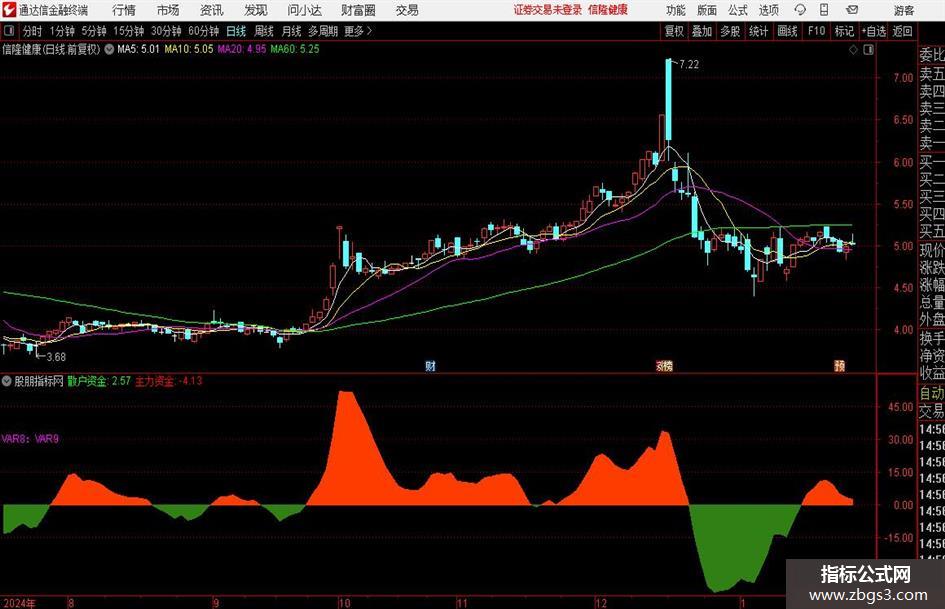The image size is (945, 609).
Task: Click the mobile phone icon in title bar
Action: 824,10
